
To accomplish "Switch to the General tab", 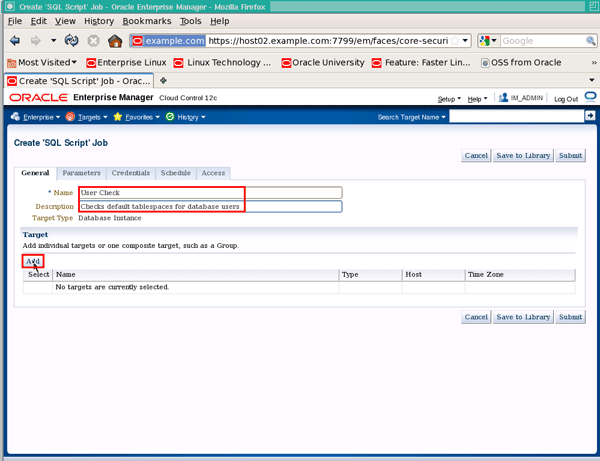I will (x=35, y=173).
